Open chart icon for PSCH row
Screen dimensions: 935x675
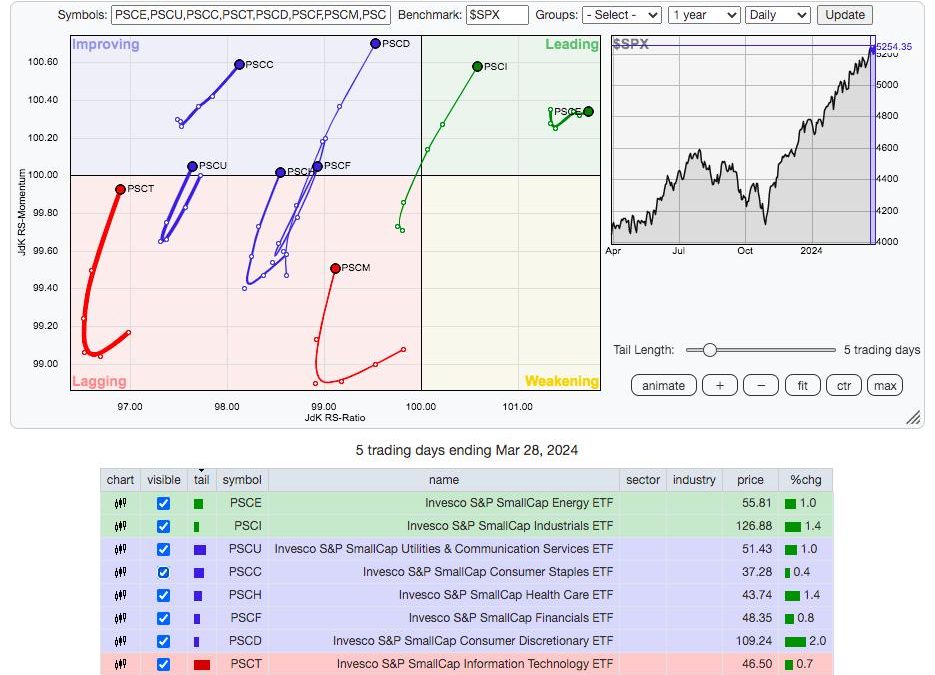pos(120,595)
